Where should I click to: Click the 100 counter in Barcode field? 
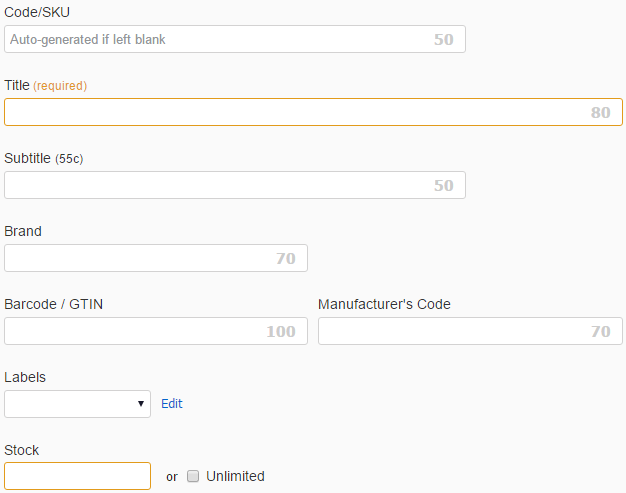[x=281, y=331]
